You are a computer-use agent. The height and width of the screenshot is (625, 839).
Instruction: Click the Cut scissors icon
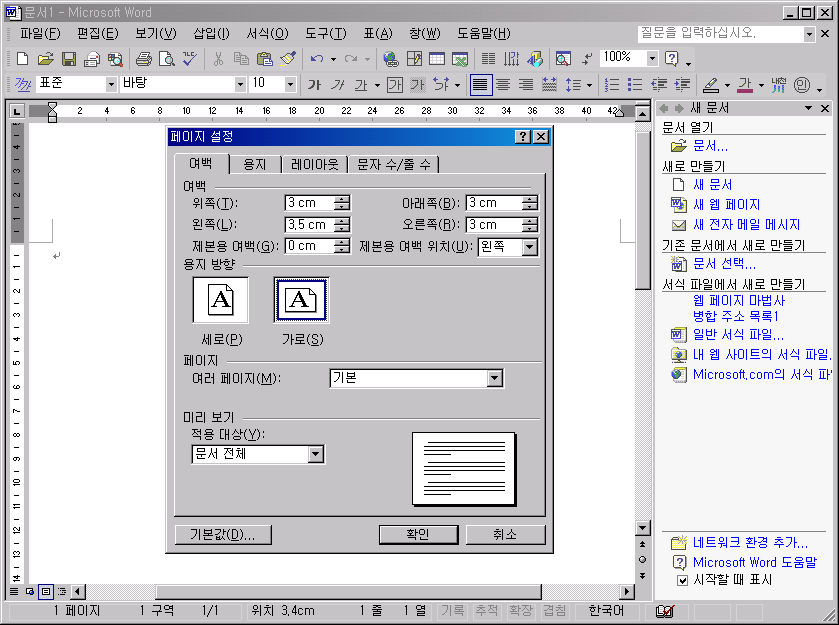tap(218, 58)
